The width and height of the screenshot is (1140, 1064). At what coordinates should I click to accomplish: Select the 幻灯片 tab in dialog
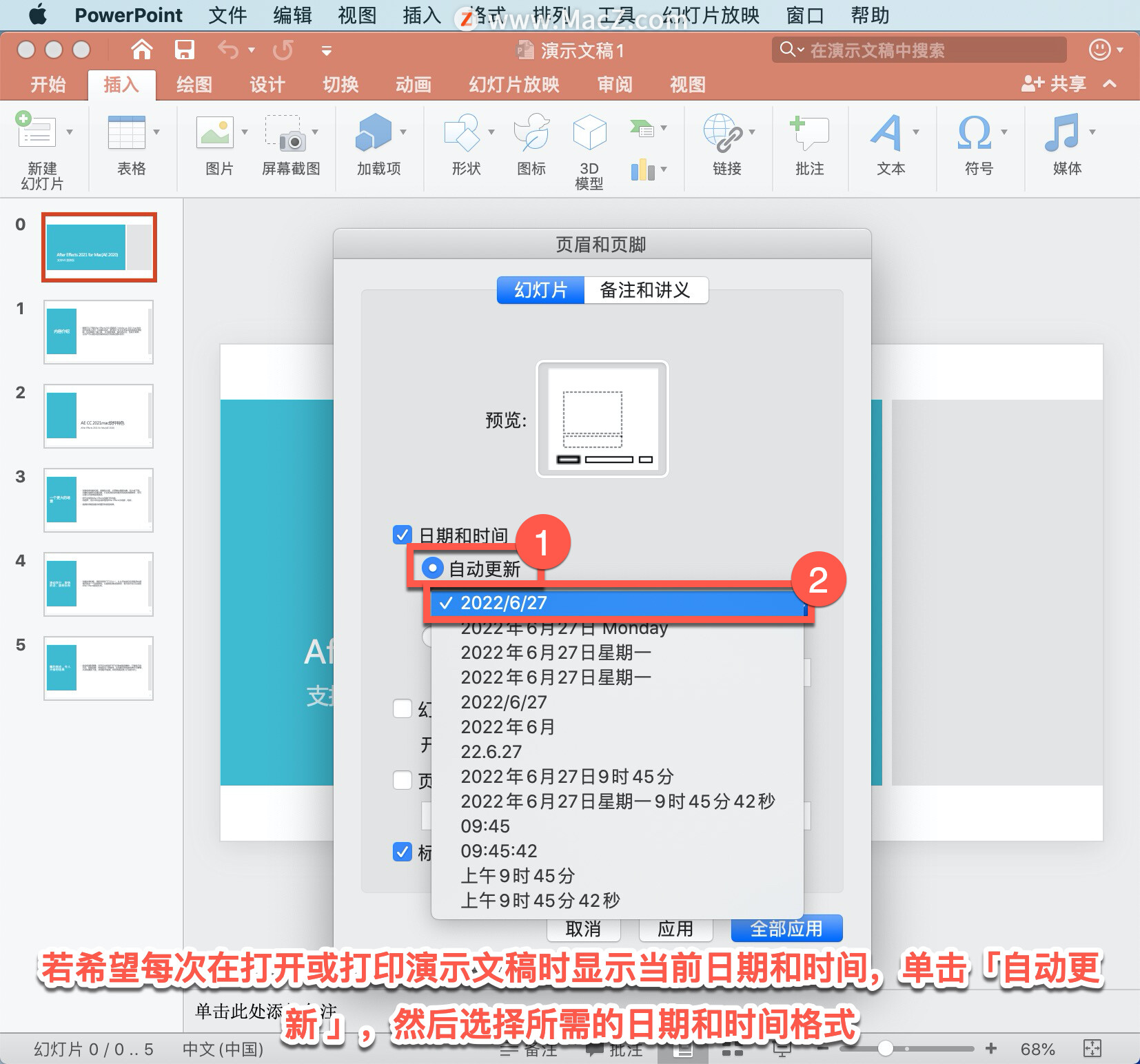click(x=540, y=290)
